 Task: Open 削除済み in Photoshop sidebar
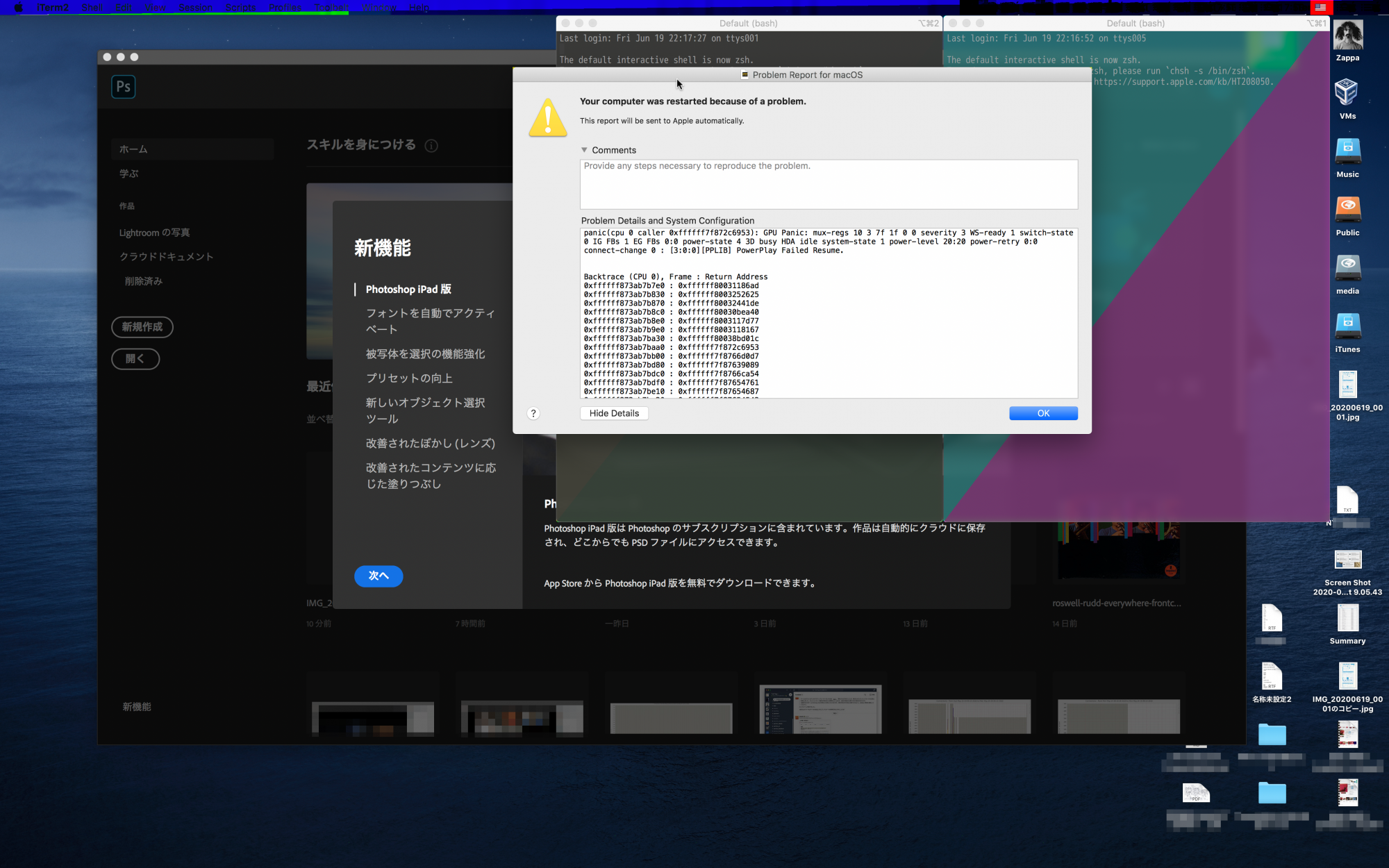click(144, 281)
